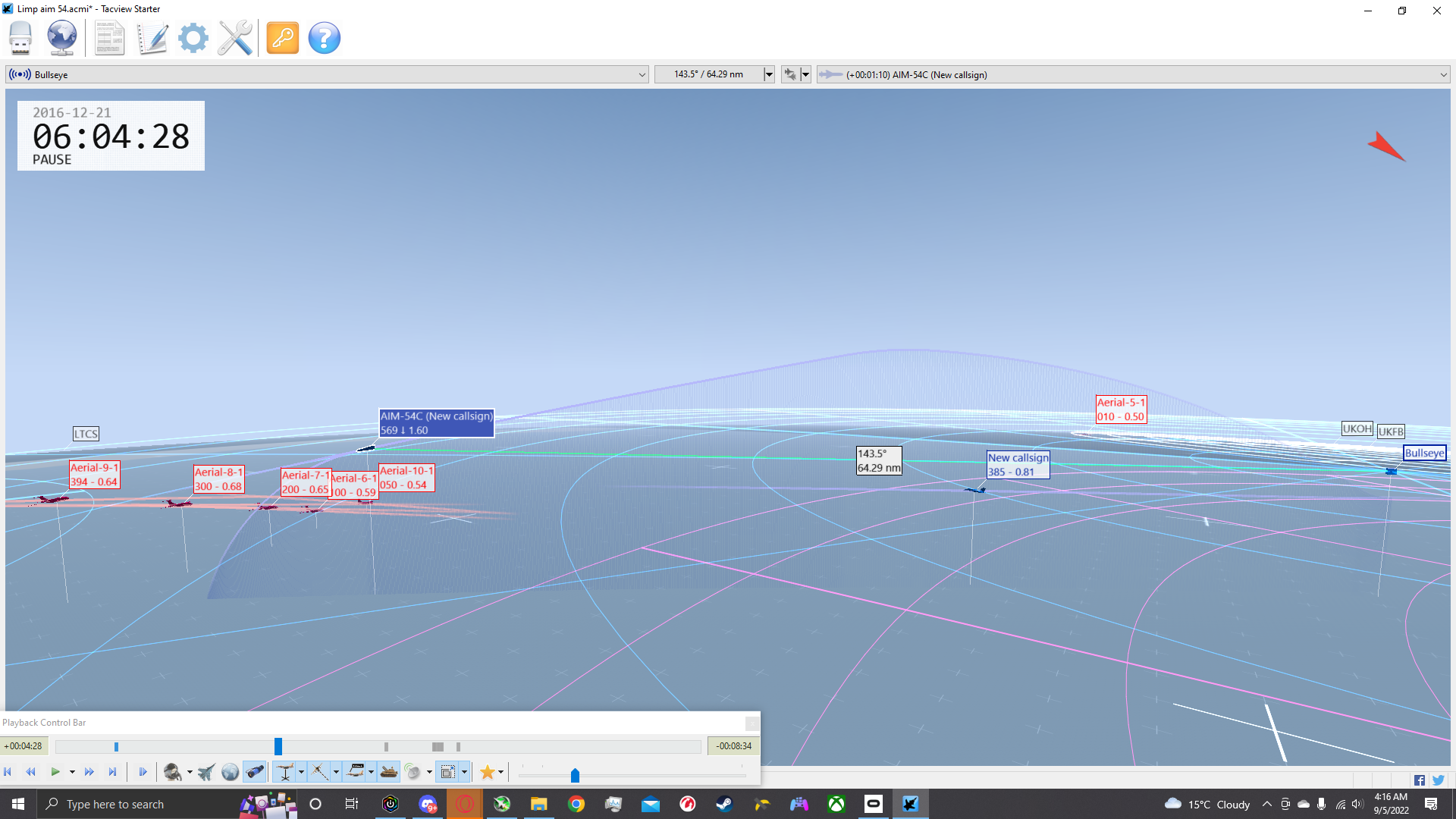
Task: Click the lock target icon between selectors
Action: point(790,74)
